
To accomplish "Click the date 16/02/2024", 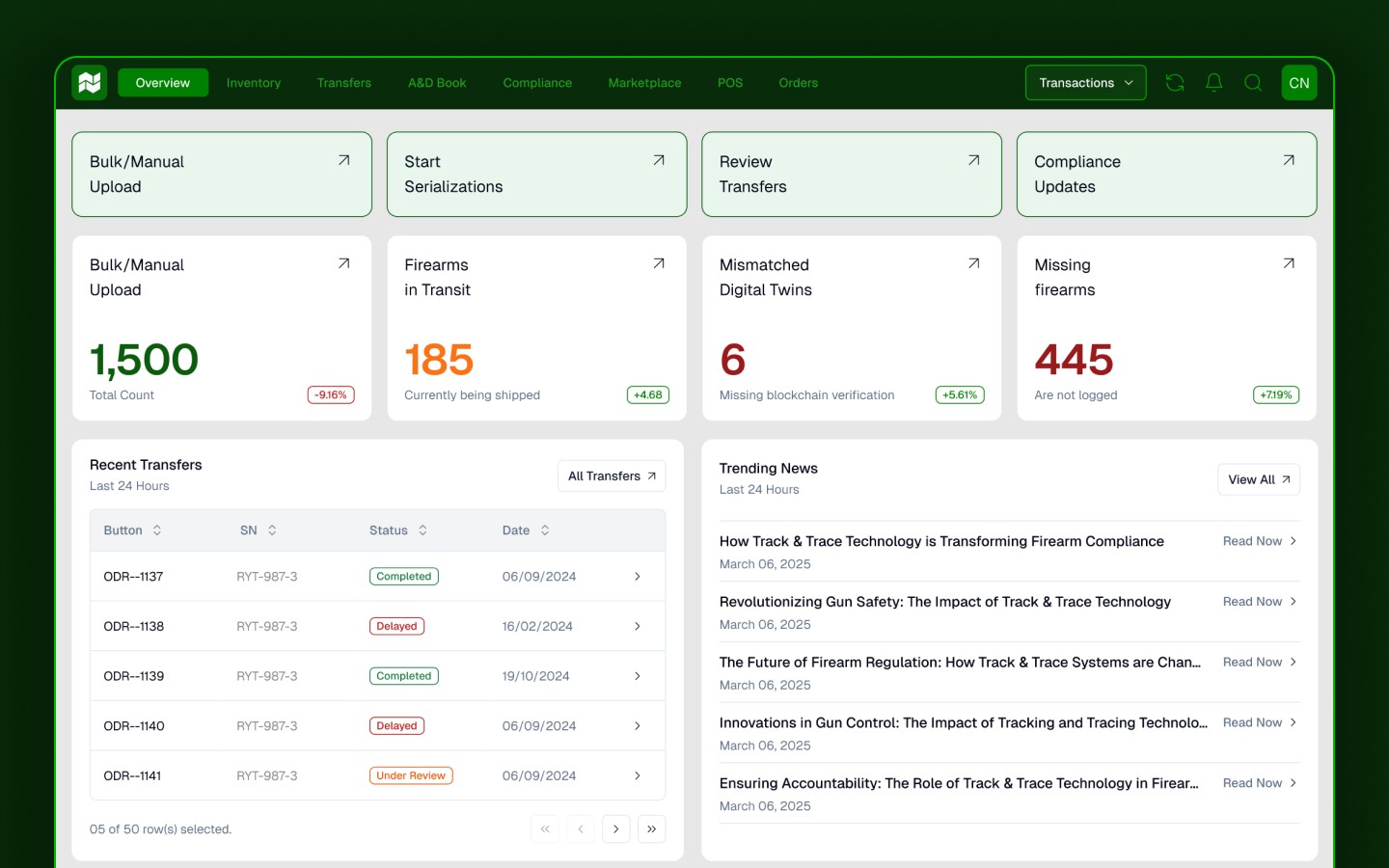I will (537, 627).
